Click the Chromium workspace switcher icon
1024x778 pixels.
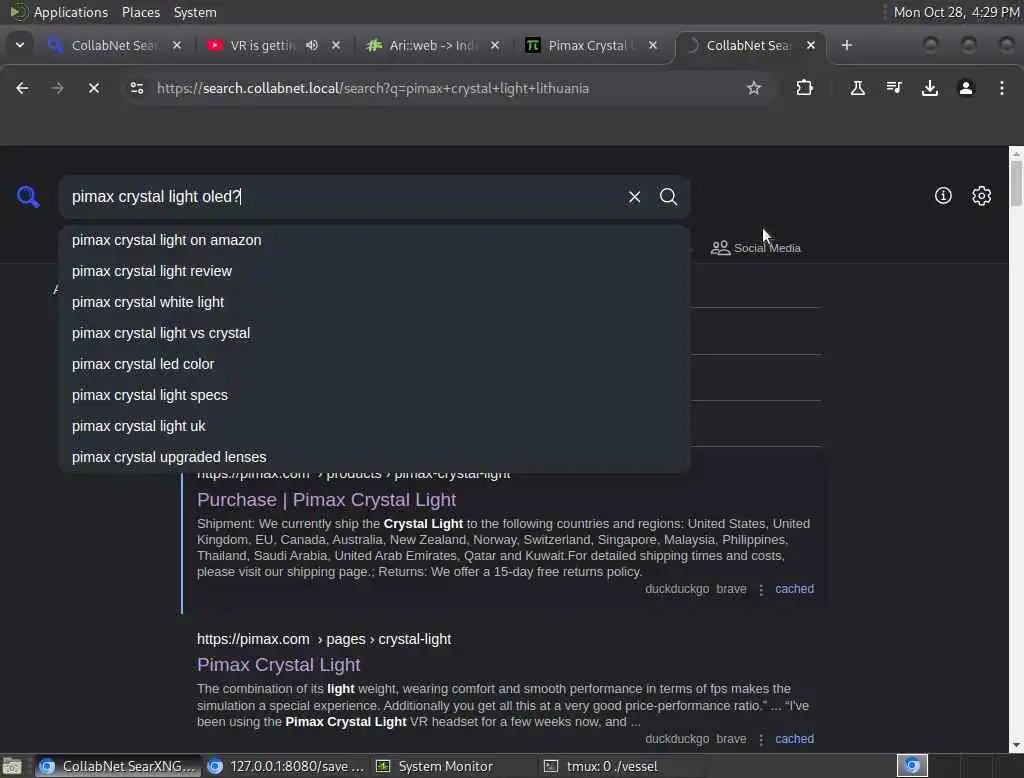tap(912, 766)
